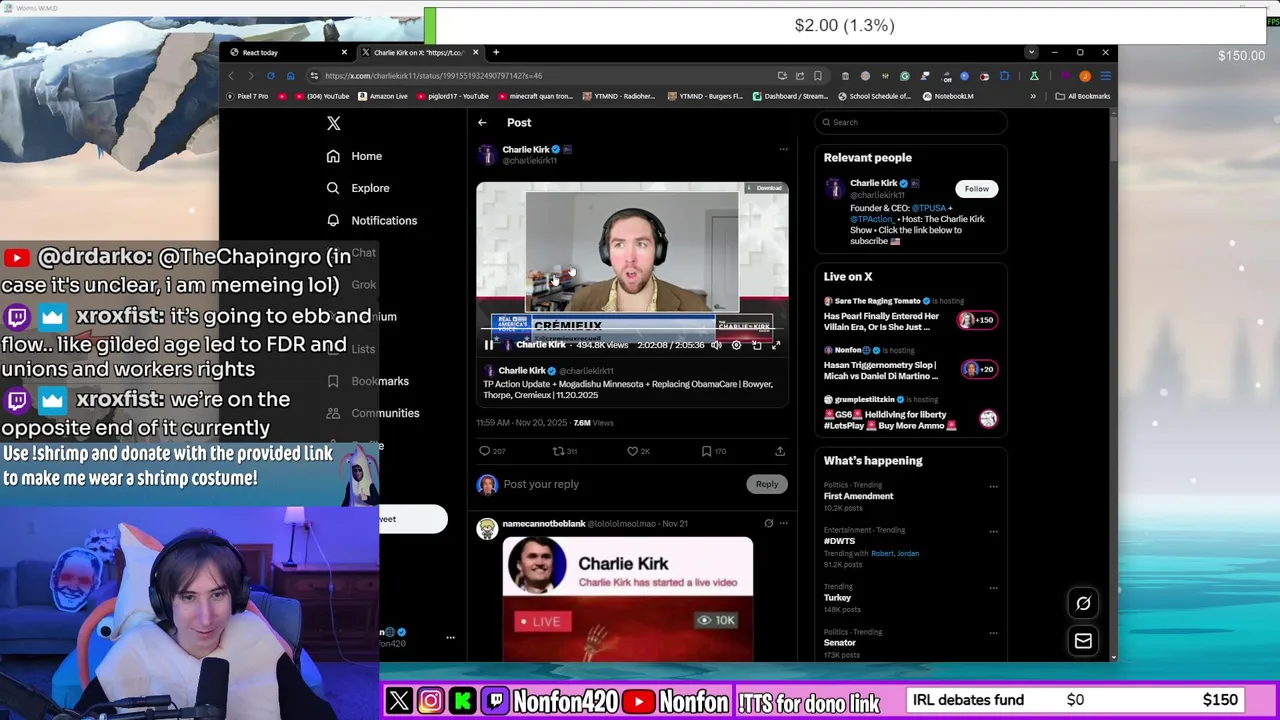This screenshot has height=720, width=1280.
Task: Open the browser profile avatar icon
Action: tap(1085, 76)
